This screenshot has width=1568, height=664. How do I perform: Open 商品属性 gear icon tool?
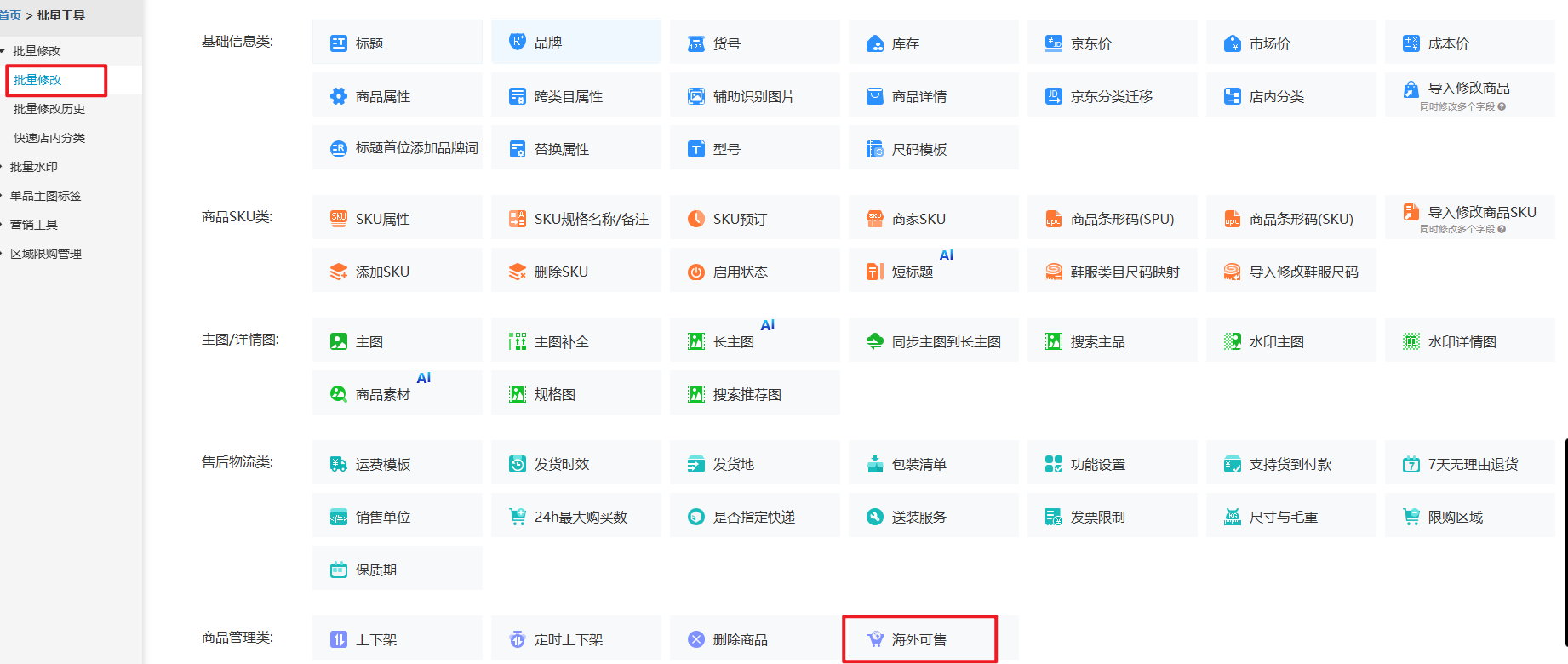coord(339,96)
